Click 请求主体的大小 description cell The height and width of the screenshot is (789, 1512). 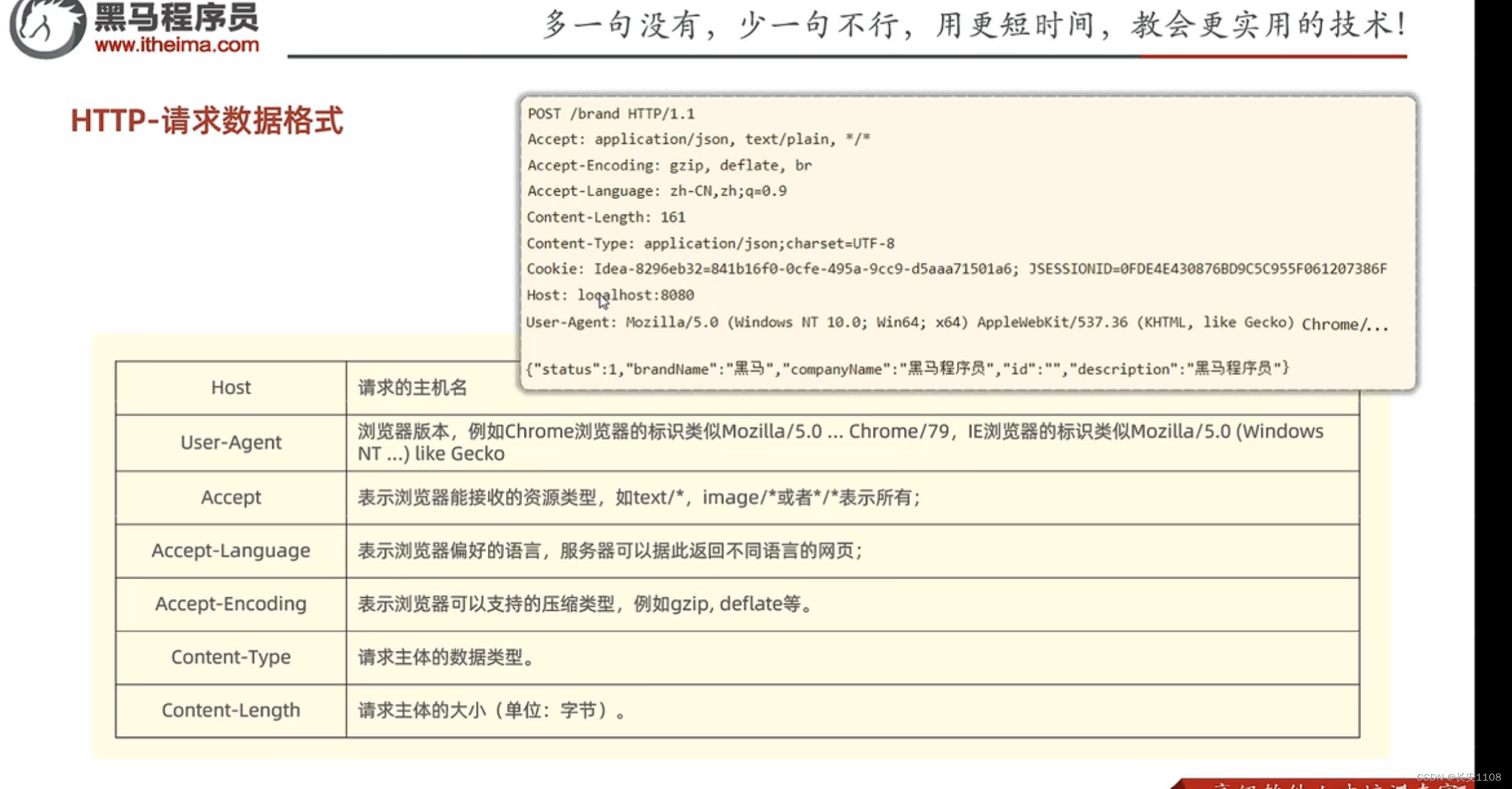[x=852, y=710]
